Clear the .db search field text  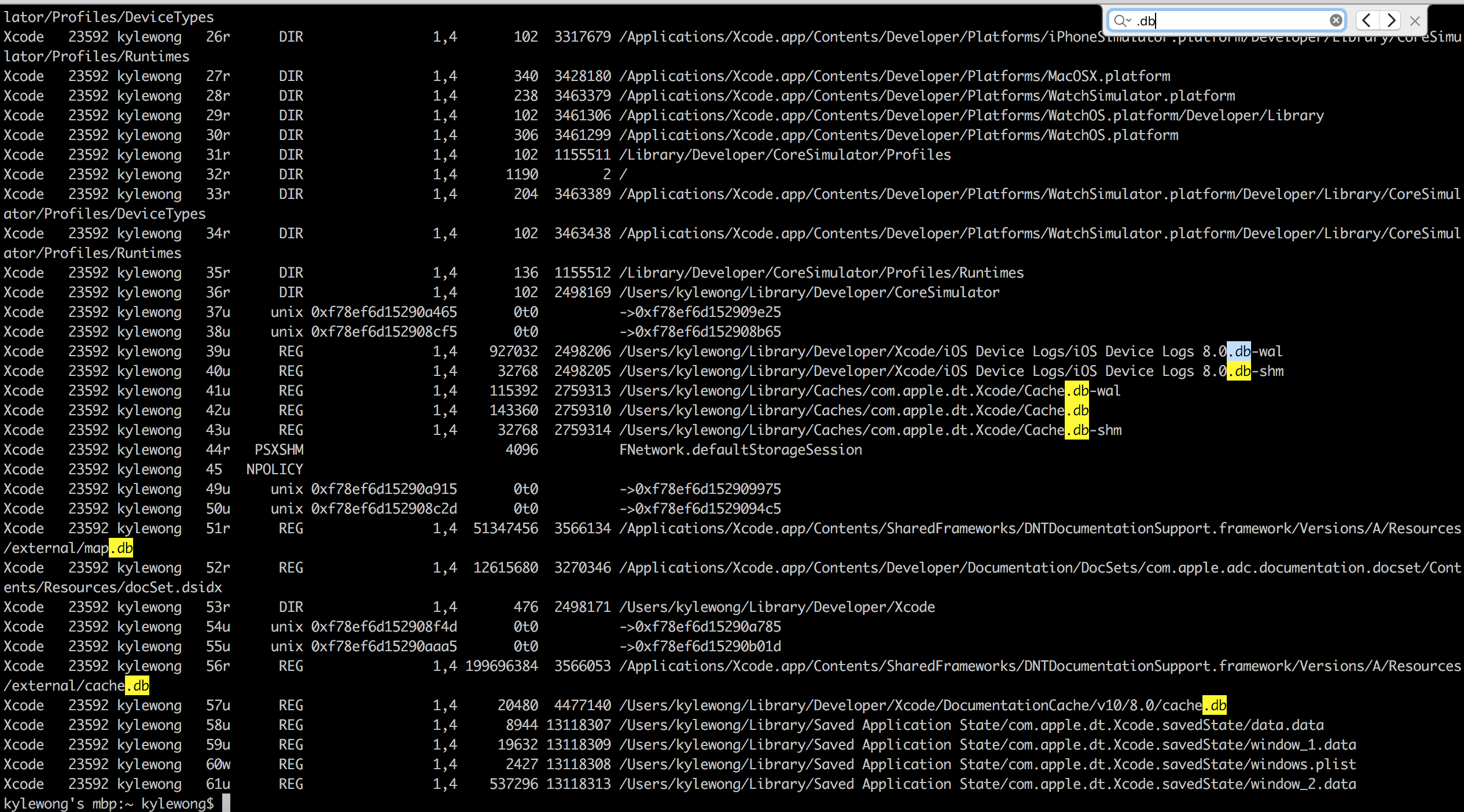pyautogui.click(x=1336, y=21)
